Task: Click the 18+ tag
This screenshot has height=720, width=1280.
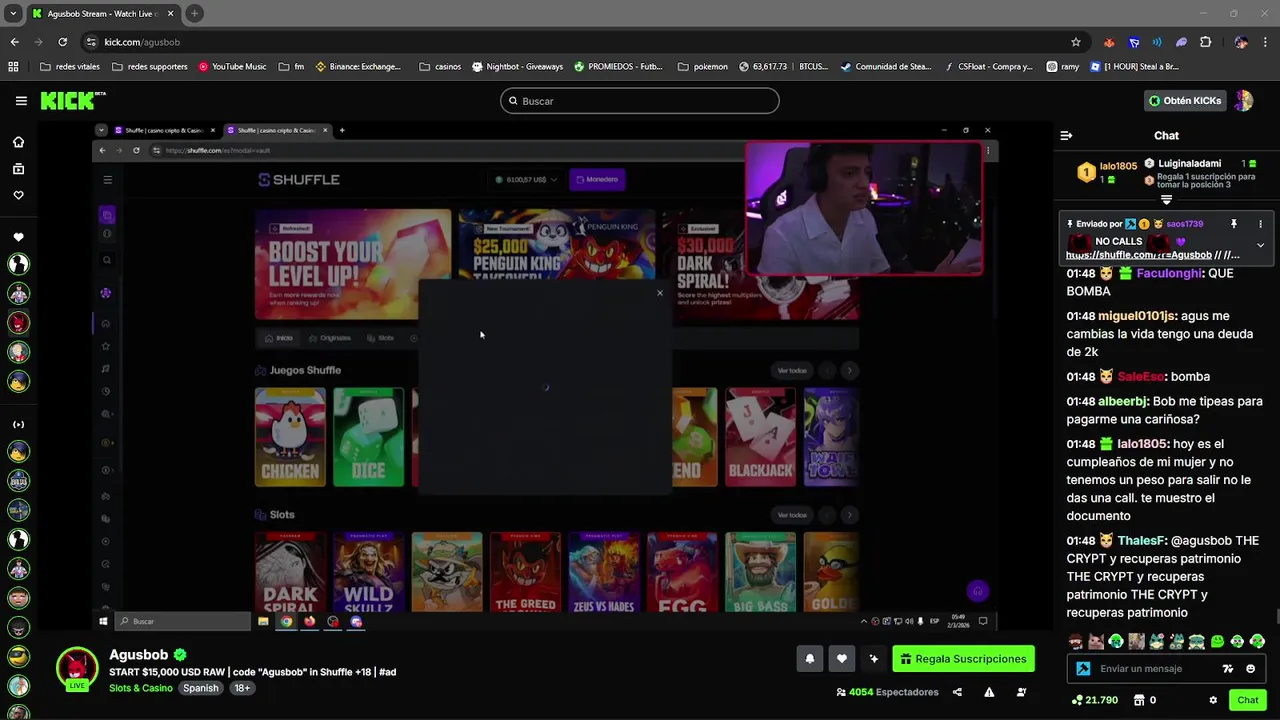Action: 242,688
